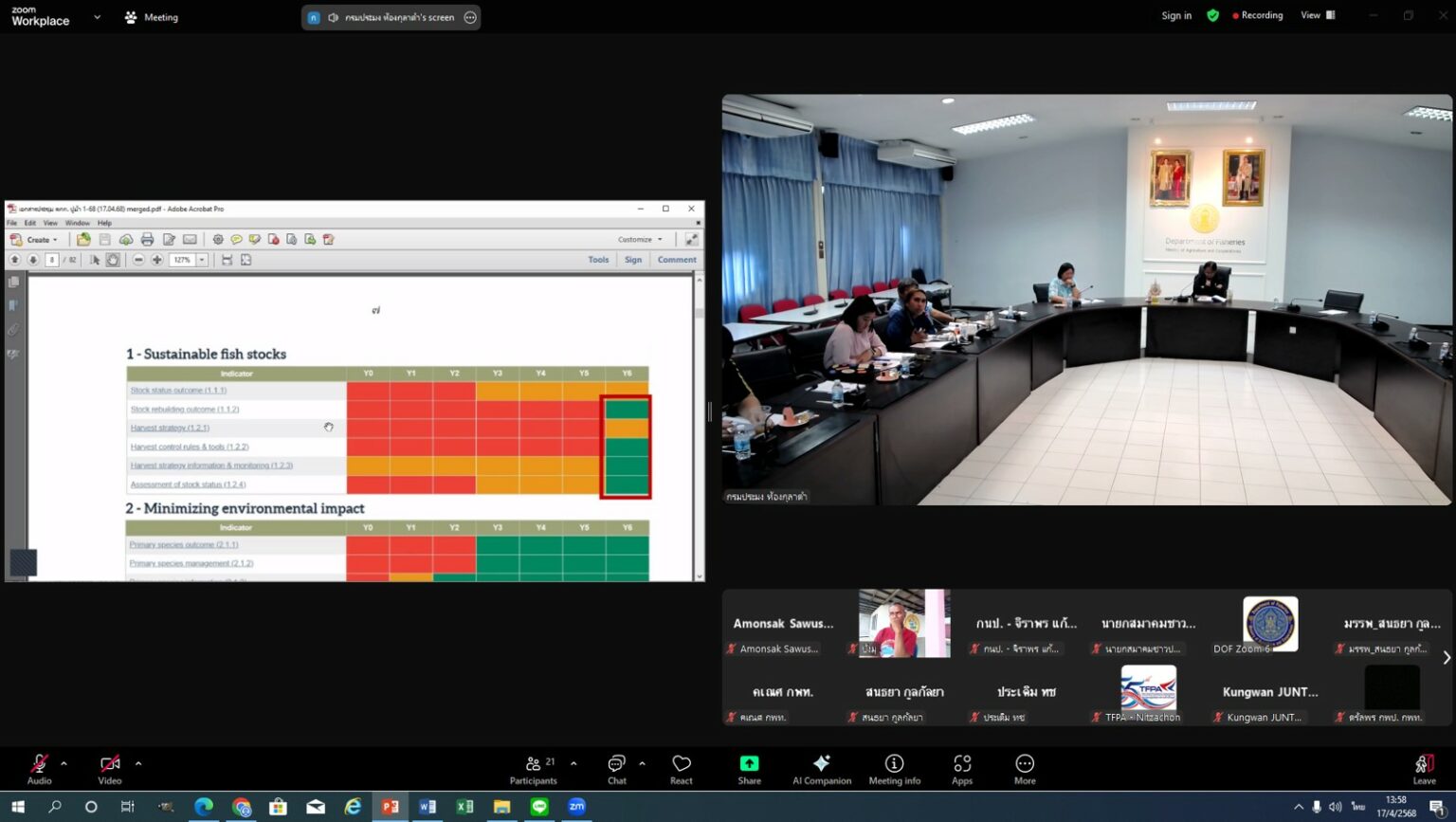Select the main meeting room video tile
Image resolution: width=1456 pixels, height=822 pixels.
[1086, 299]
